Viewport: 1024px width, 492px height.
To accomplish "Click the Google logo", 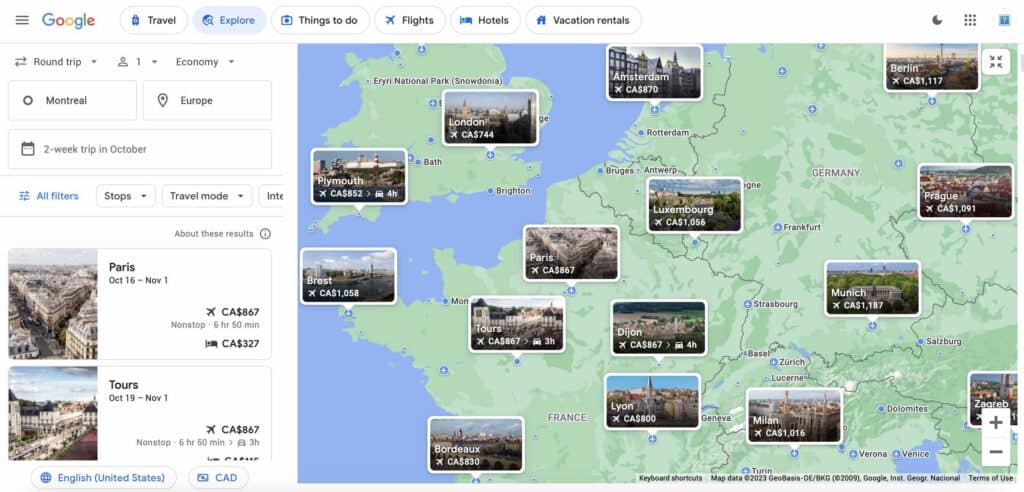I will pyautogui.click(x=69, y=20).
